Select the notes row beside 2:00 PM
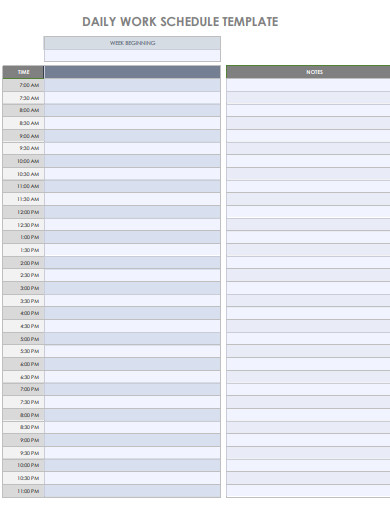The width and height of the screenshot is (390, 505). click(308, 263)
